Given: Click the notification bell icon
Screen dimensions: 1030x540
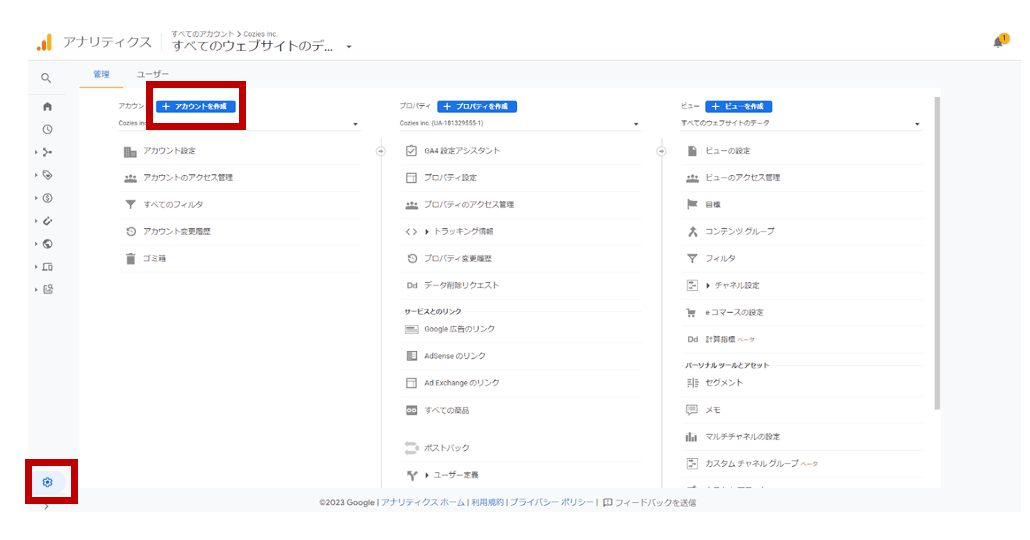Looking at the screenshot, I should pyautogui.click(x=999, y=42).
